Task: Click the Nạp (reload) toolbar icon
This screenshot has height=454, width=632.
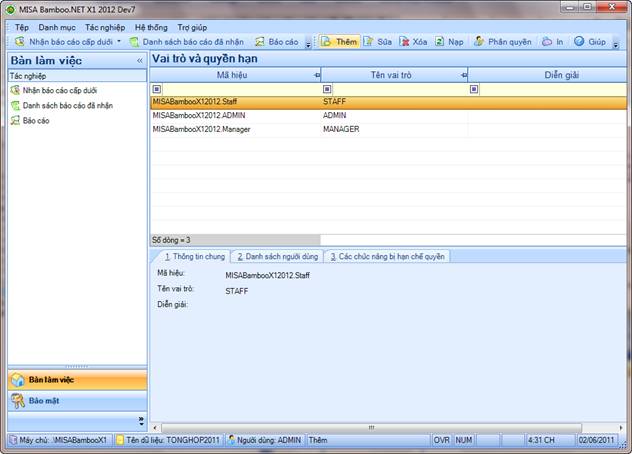Action: 439,42
